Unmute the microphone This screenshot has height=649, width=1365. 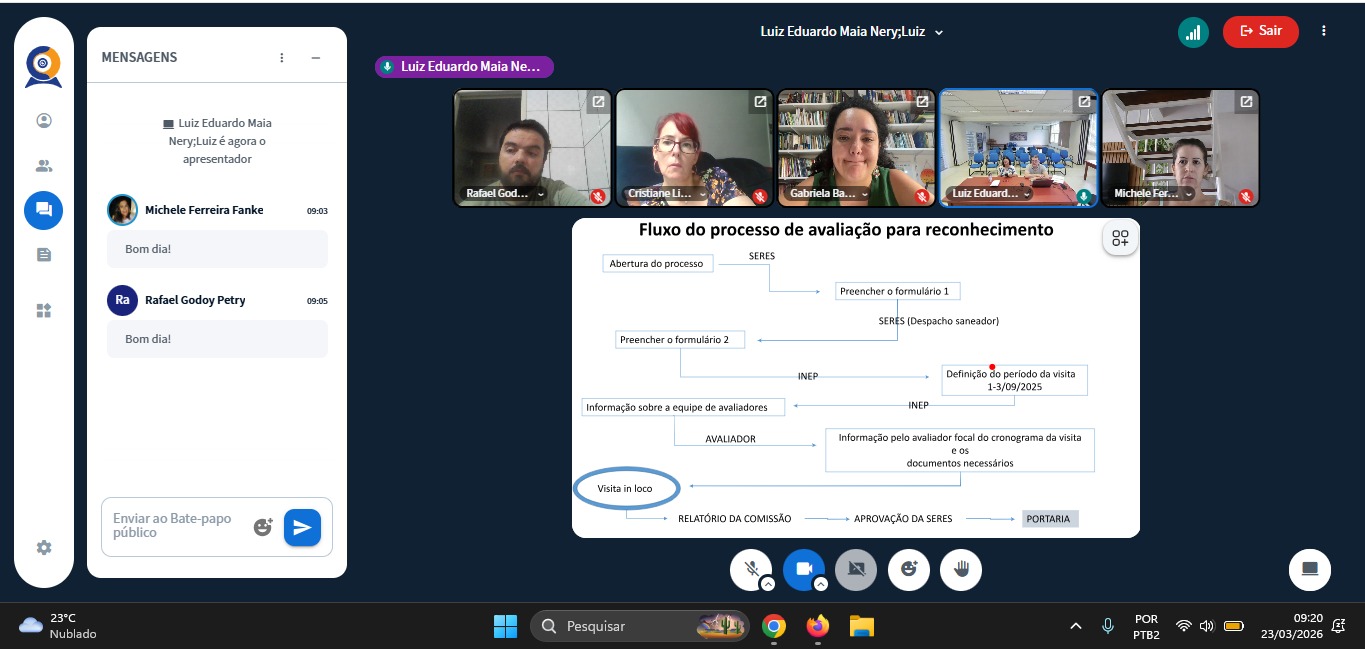click(x=751, y=569)
